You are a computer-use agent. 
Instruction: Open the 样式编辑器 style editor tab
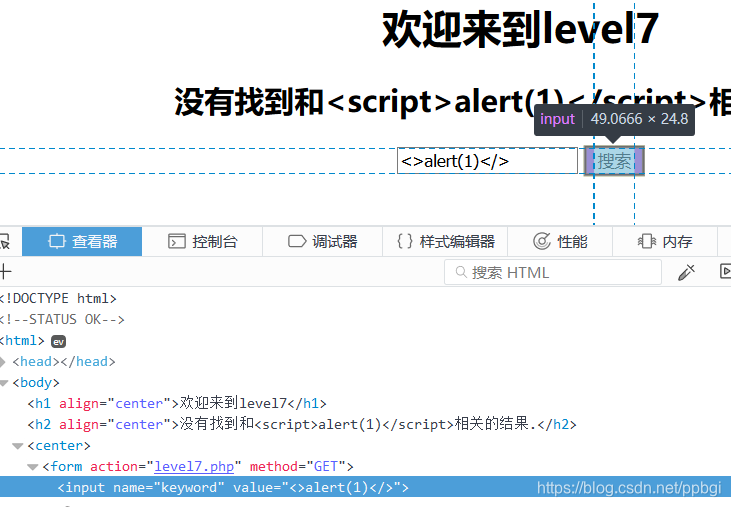pos(445,241)
